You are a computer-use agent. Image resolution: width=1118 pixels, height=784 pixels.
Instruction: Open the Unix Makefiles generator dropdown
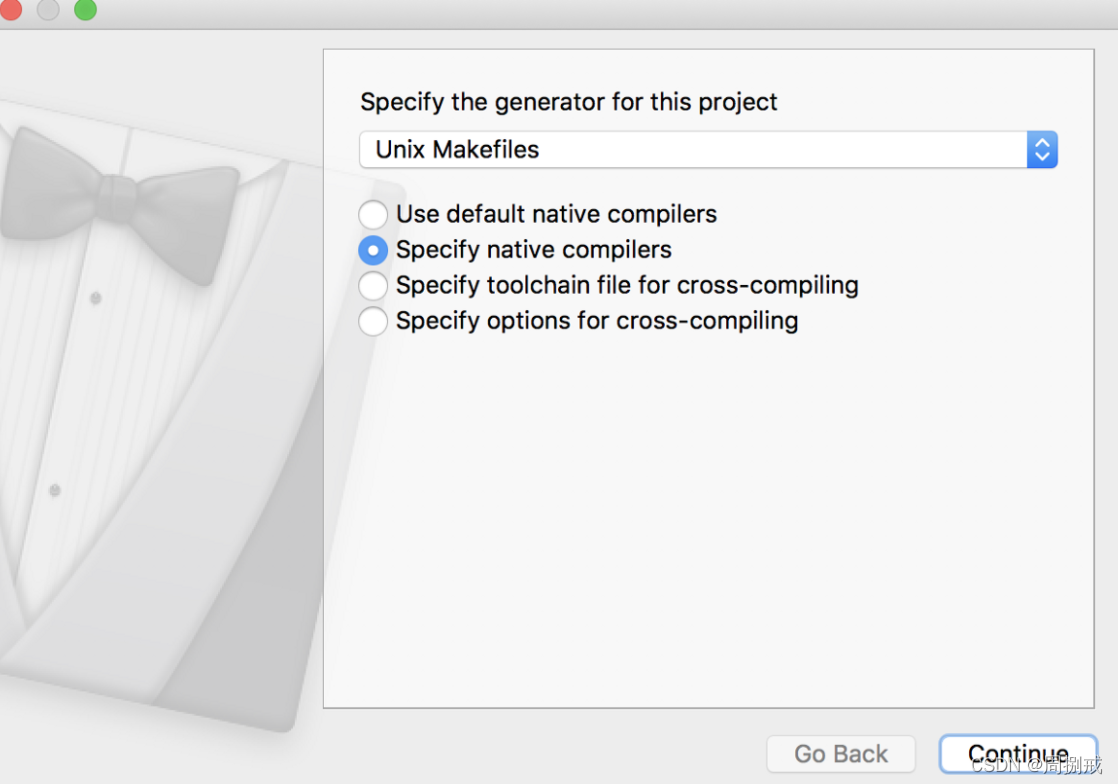click(x=708, y=150)
